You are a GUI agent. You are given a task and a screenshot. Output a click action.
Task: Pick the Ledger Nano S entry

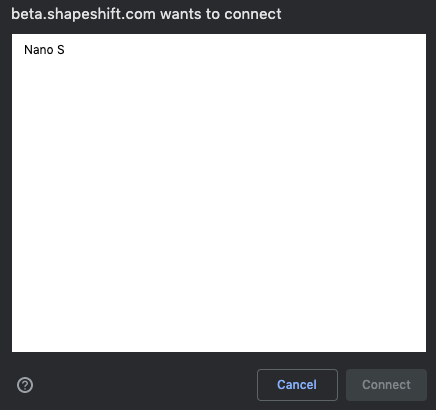(44, 50)
